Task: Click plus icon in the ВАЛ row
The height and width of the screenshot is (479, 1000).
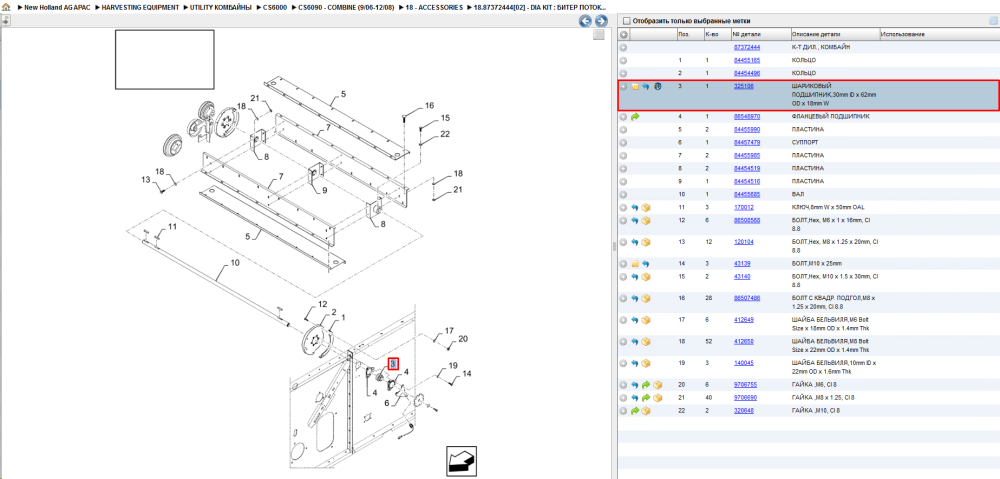Action: pos(624,195)
